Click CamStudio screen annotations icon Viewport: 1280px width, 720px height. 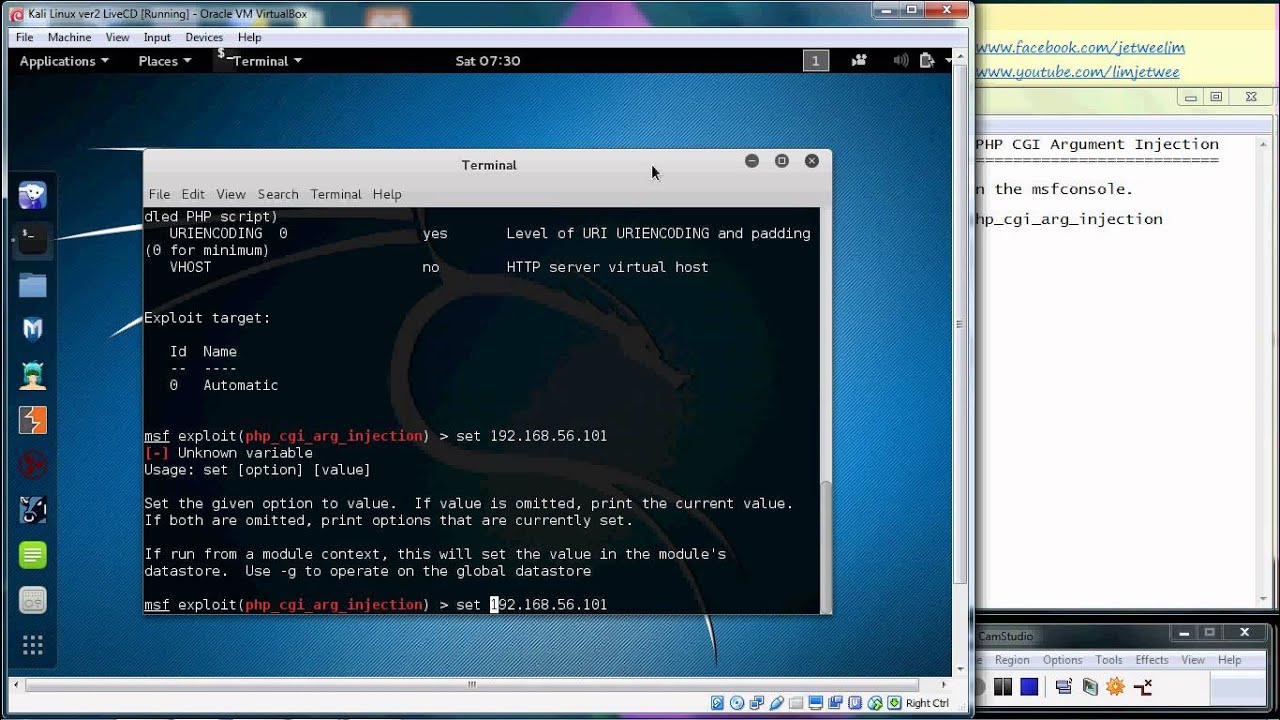(x=1091, y=686)
